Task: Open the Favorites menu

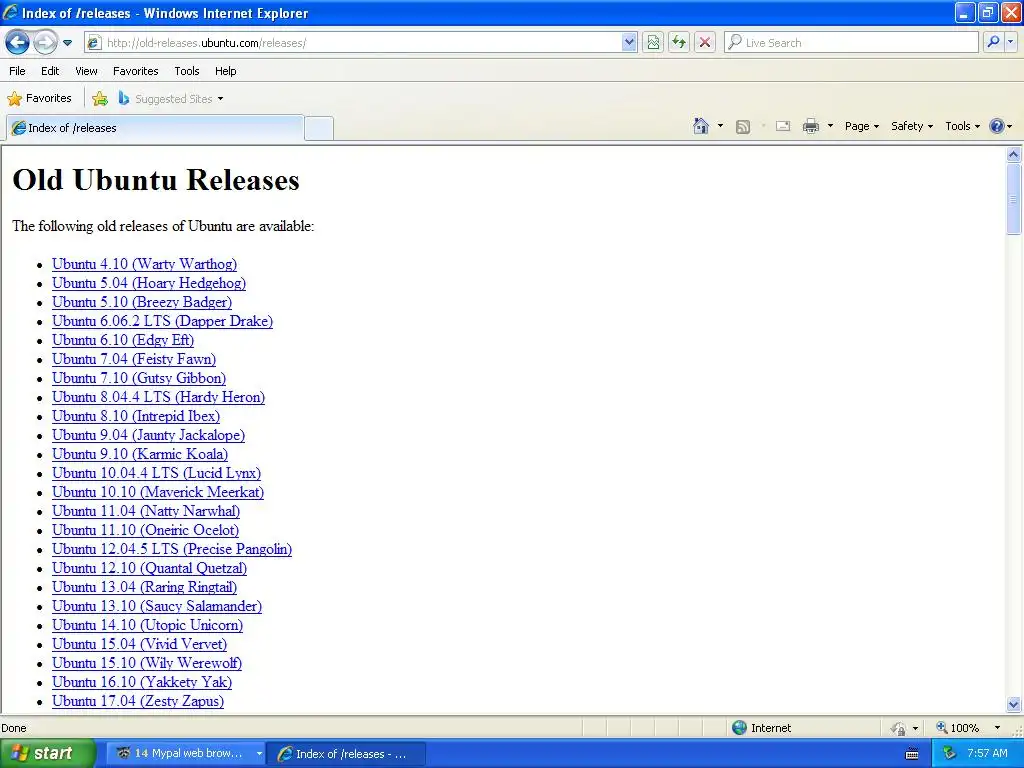Action: click(135, 71)
